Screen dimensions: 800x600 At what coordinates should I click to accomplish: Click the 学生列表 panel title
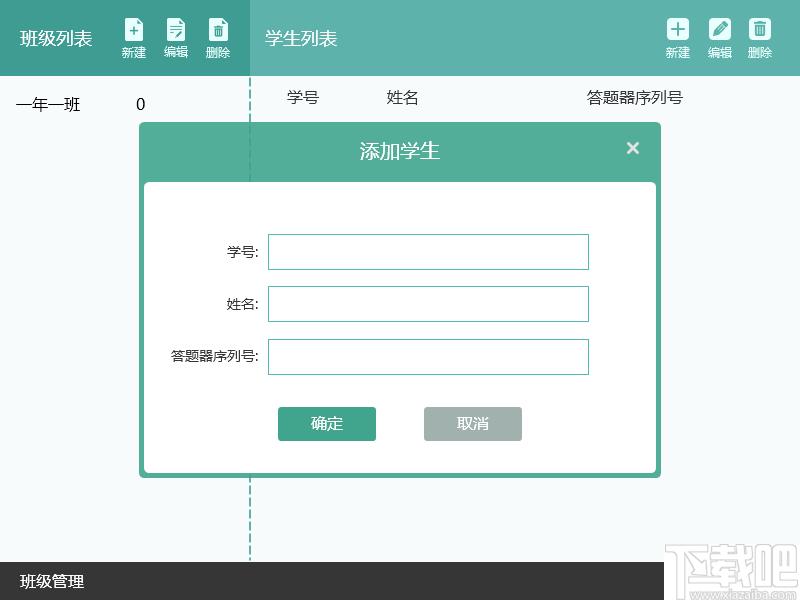(x=301, y=38)
